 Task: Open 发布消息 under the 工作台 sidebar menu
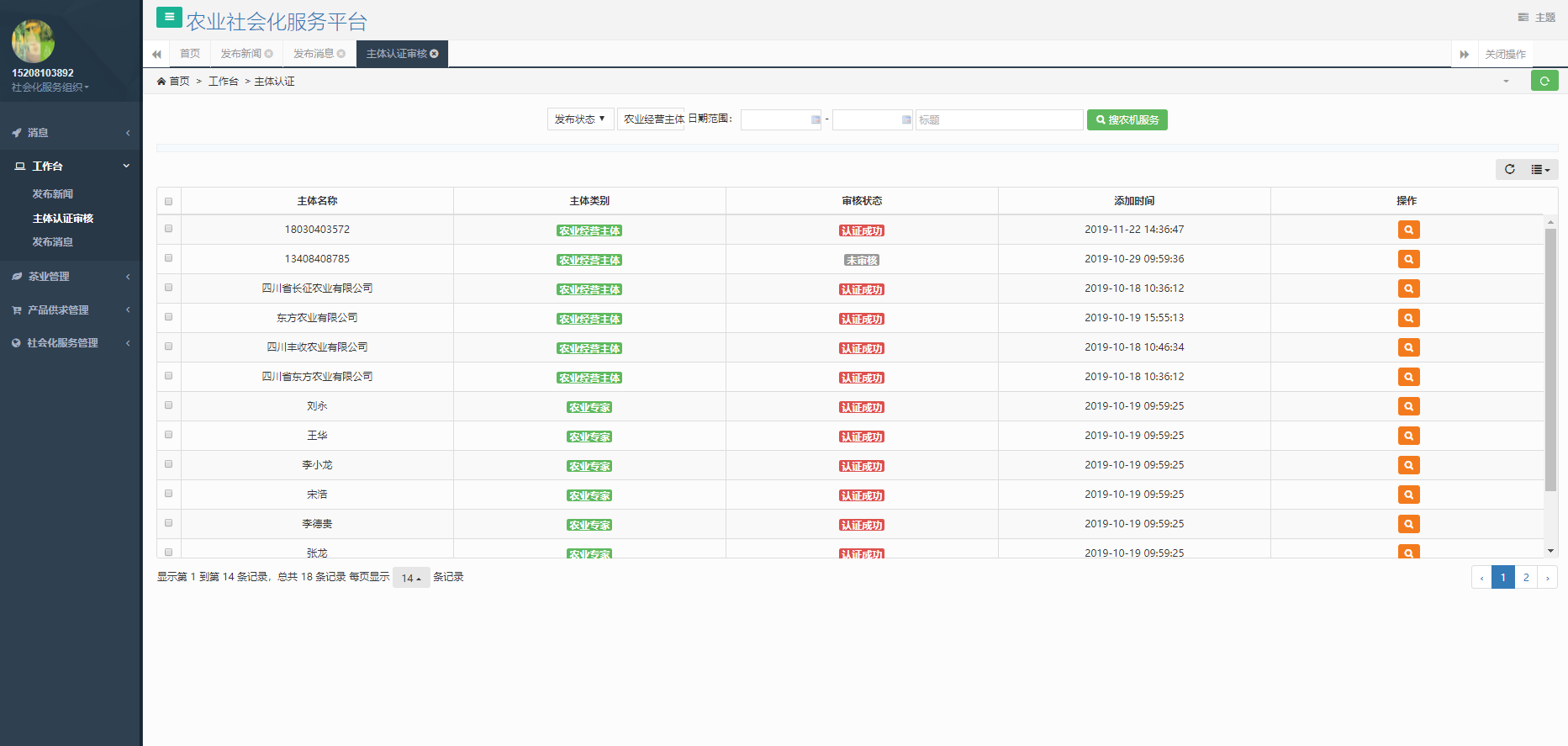click(53, 242)
